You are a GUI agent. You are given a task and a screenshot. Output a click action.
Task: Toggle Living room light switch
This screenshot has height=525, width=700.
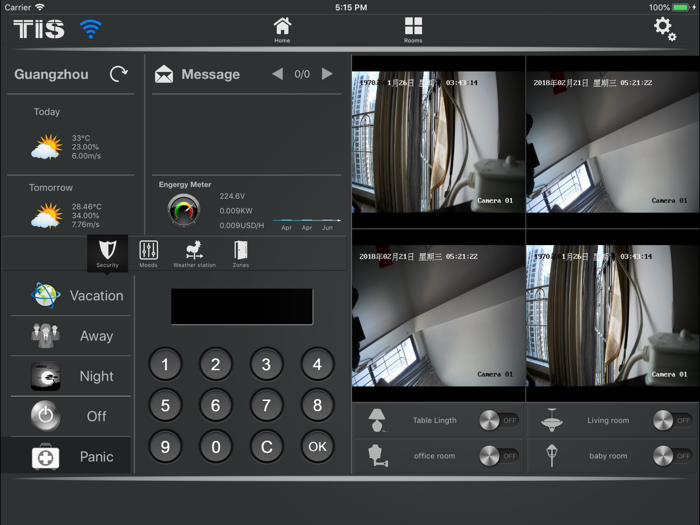pyautogui.click(x=673, y=420)
